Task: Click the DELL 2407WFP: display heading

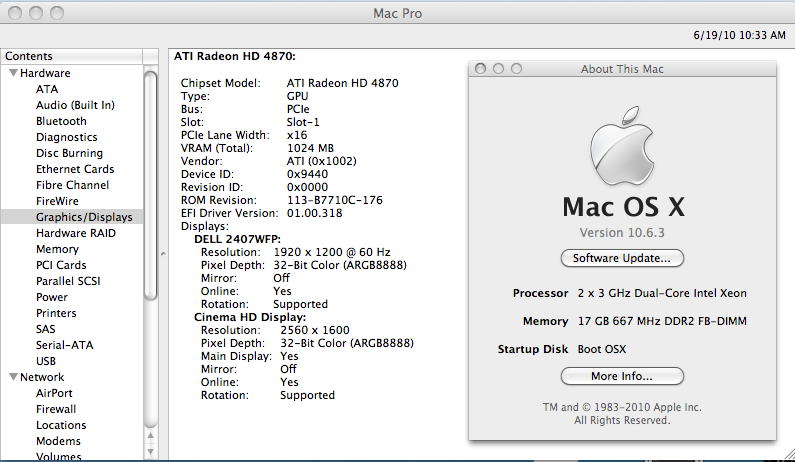Action: coord(237,239)
